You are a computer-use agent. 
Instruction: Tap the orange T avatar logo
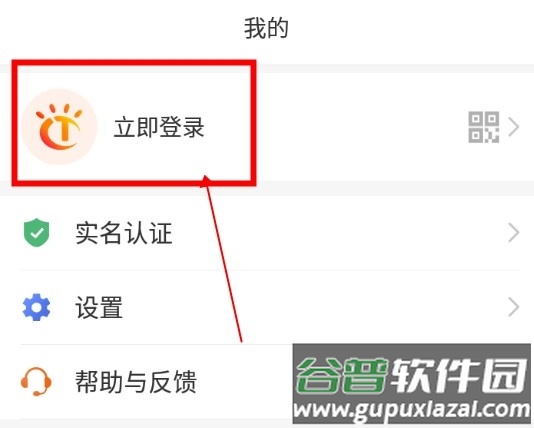coord(59,126)
